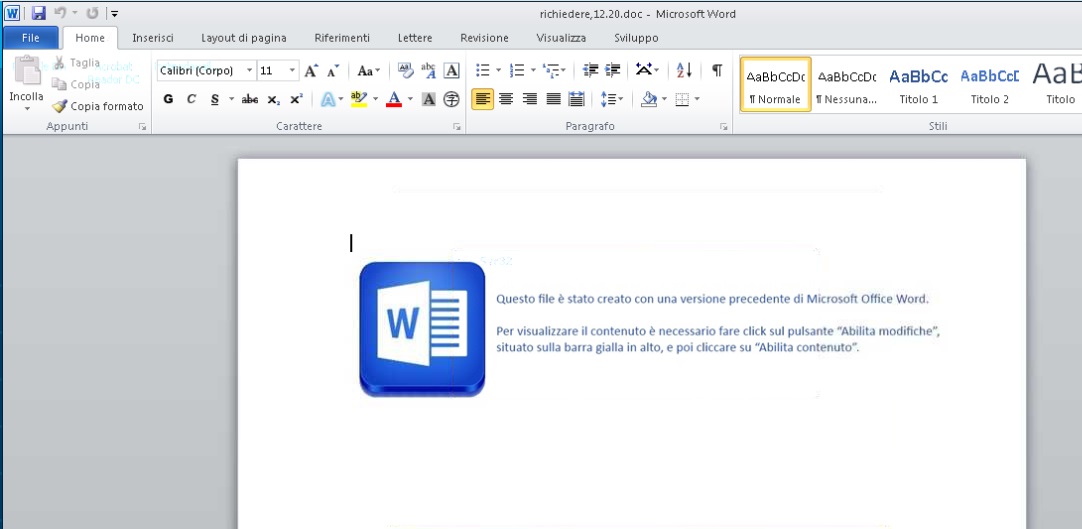1082x529 pixels.
Task: Toggle subscript x₂ button
Action: pyautogui.click(x=273, y=99)
